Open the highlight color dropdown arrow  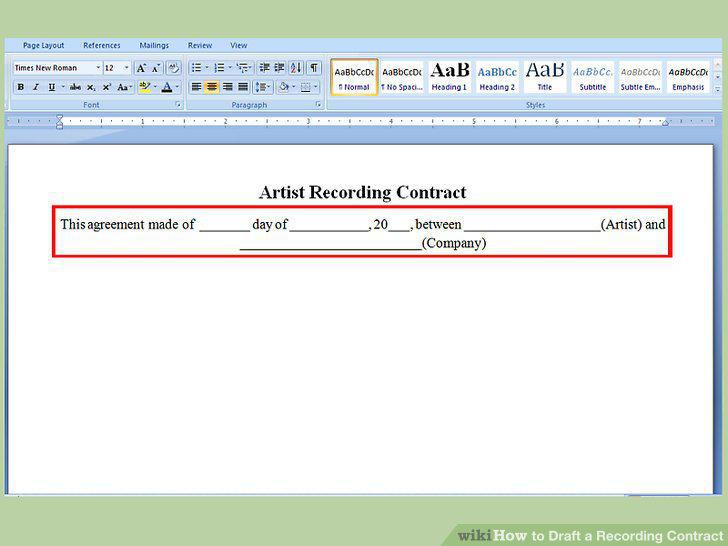[x=155, y=87]
